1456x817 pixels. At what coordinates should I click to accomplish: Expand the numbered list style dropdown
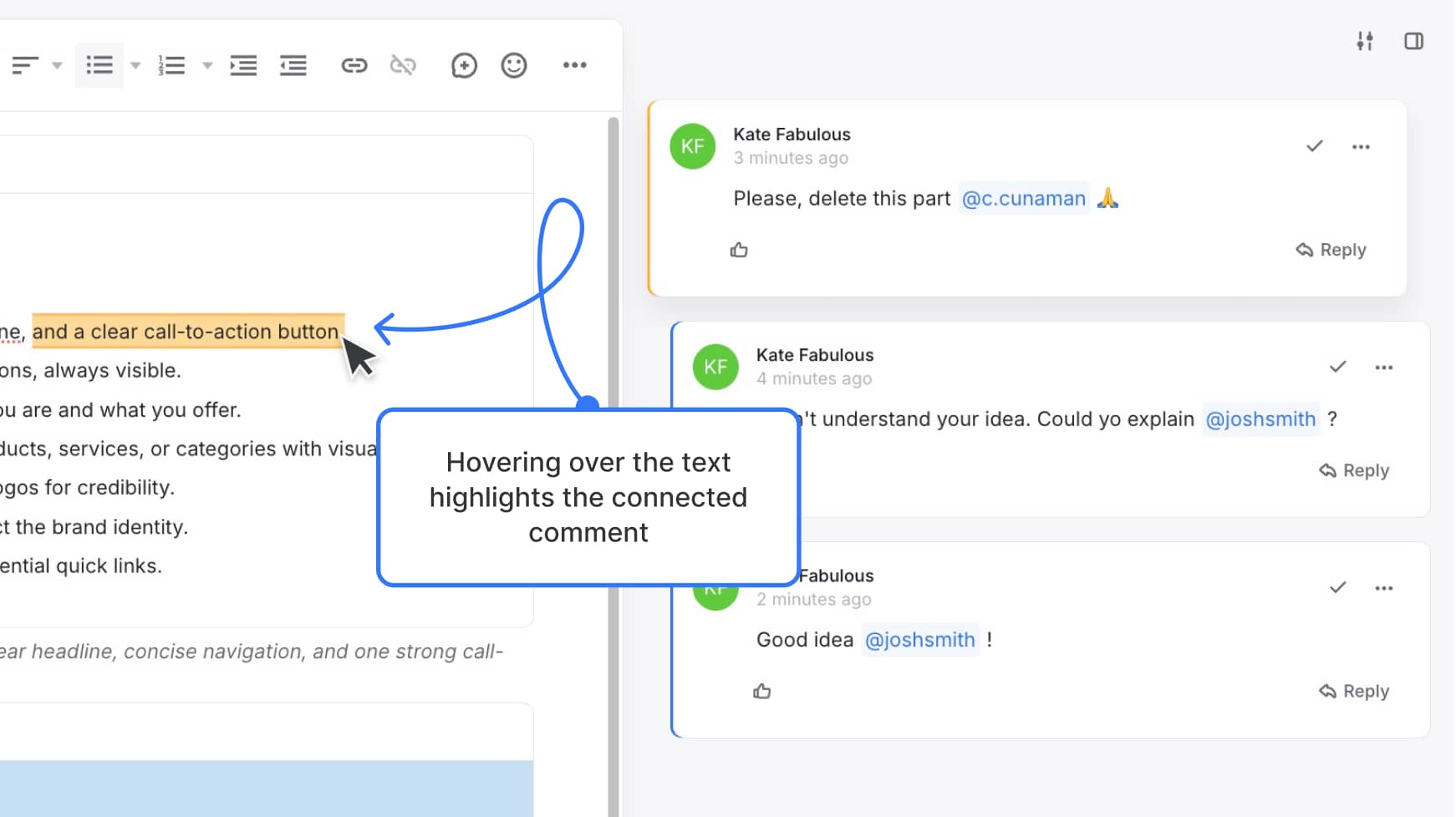(207, 65)
